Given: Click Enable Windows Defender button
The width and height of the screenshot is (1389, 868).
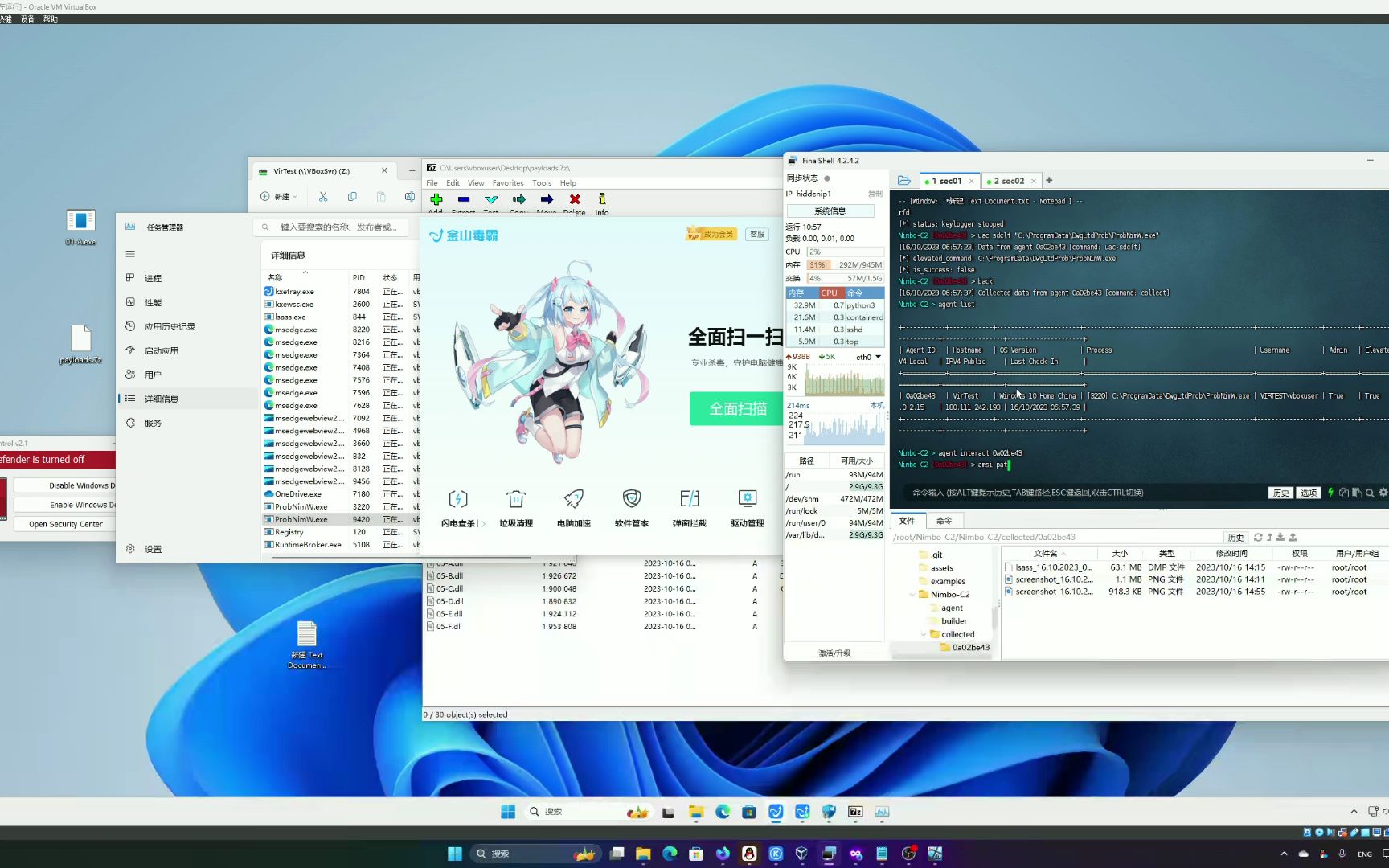Looking at the screenshot, I should [66, 505].
